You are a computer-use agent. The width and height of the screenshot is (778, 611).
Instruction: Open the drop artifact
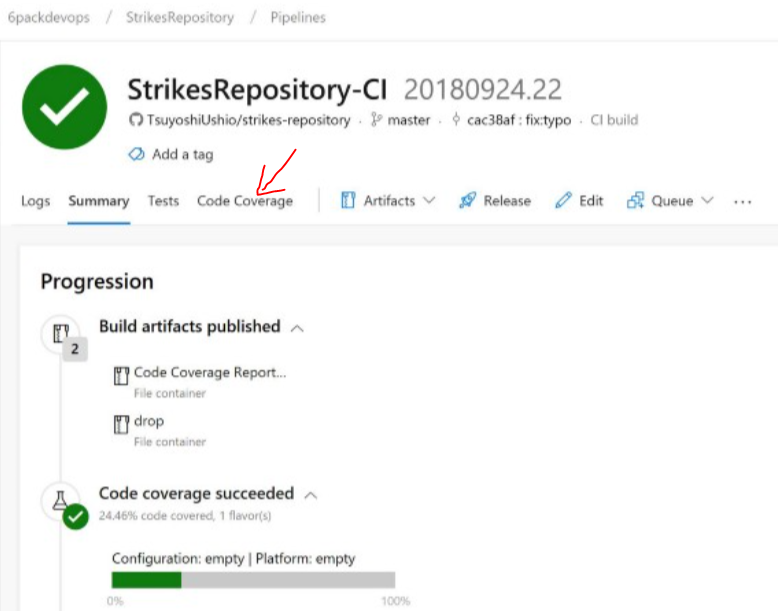(149, 421)
